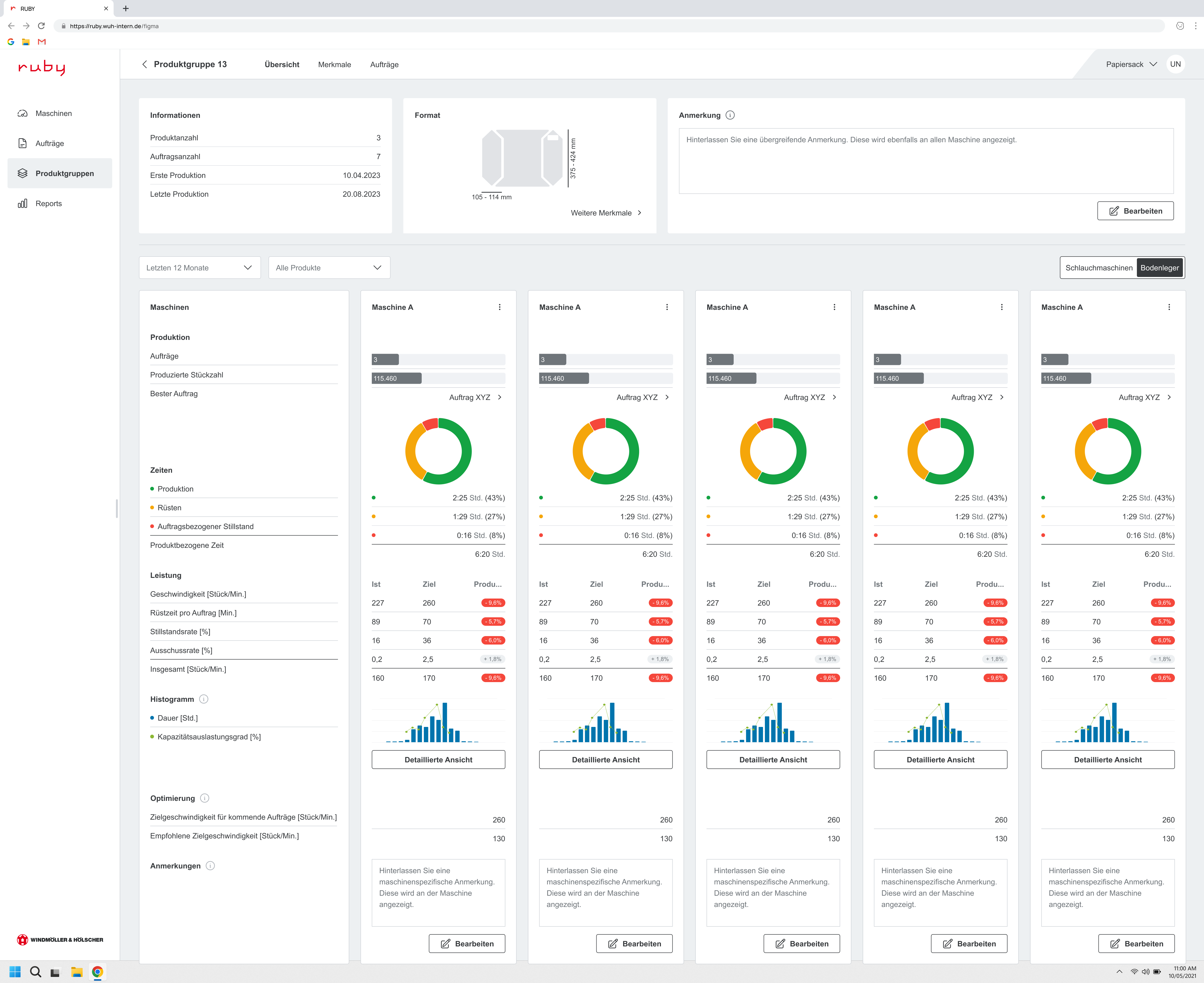1204x983 pixels.
Task: Switch to the Merkmale tab
Action: (334, 65)
